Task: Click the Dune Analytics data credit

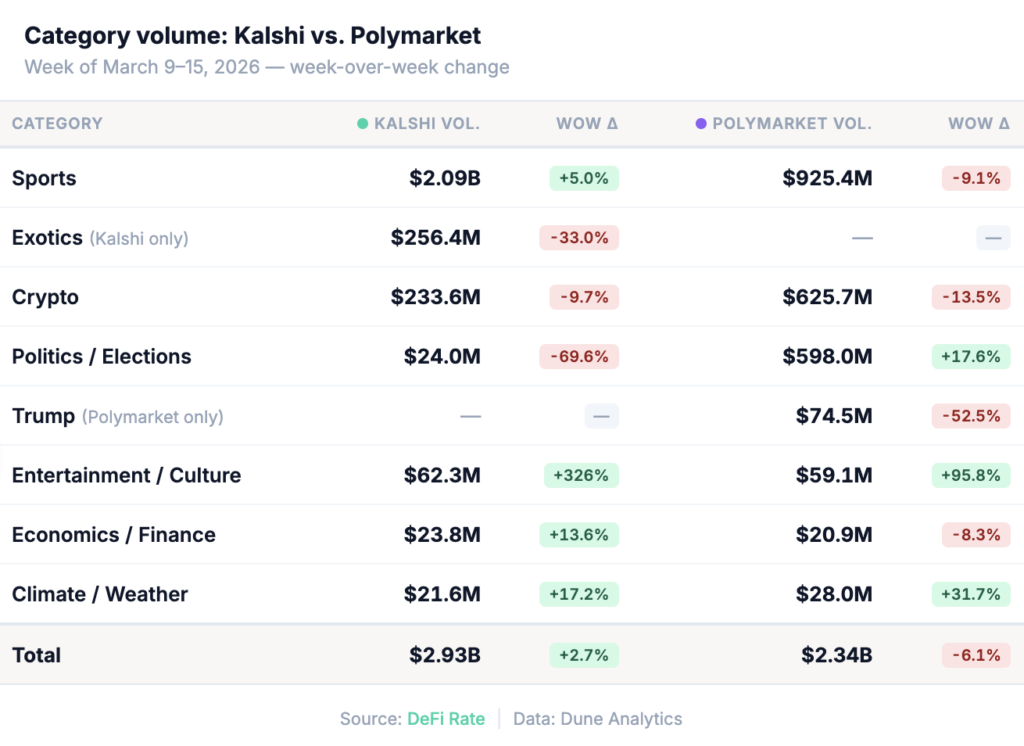Action: point(597,718)
